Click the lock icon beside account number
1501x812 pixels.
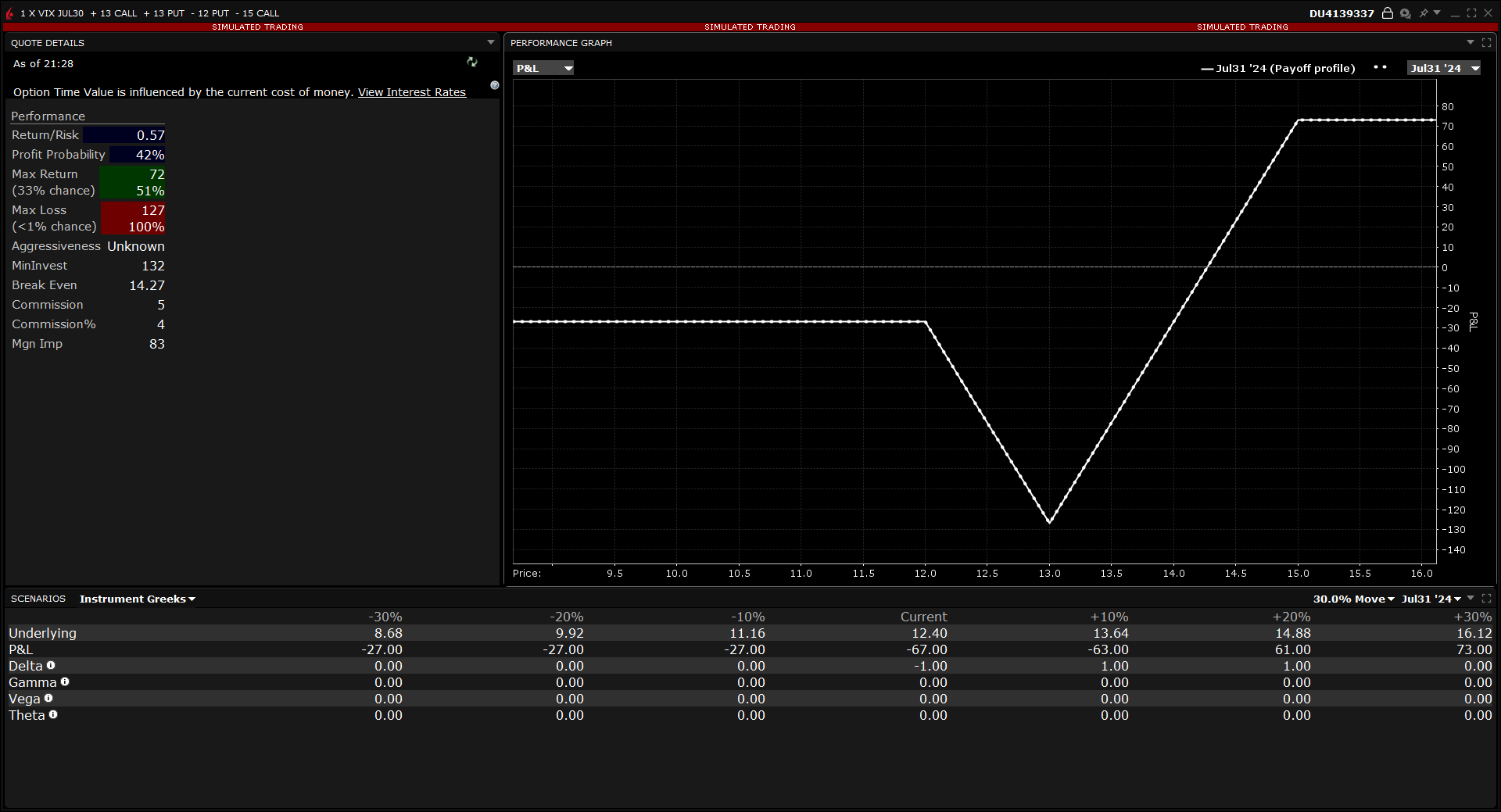pos(1388,13)
